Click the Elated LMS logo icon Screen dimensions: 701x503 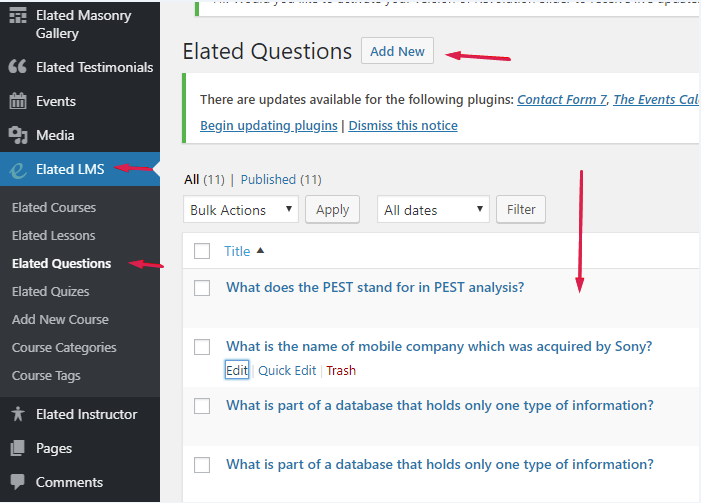[17, 170]
